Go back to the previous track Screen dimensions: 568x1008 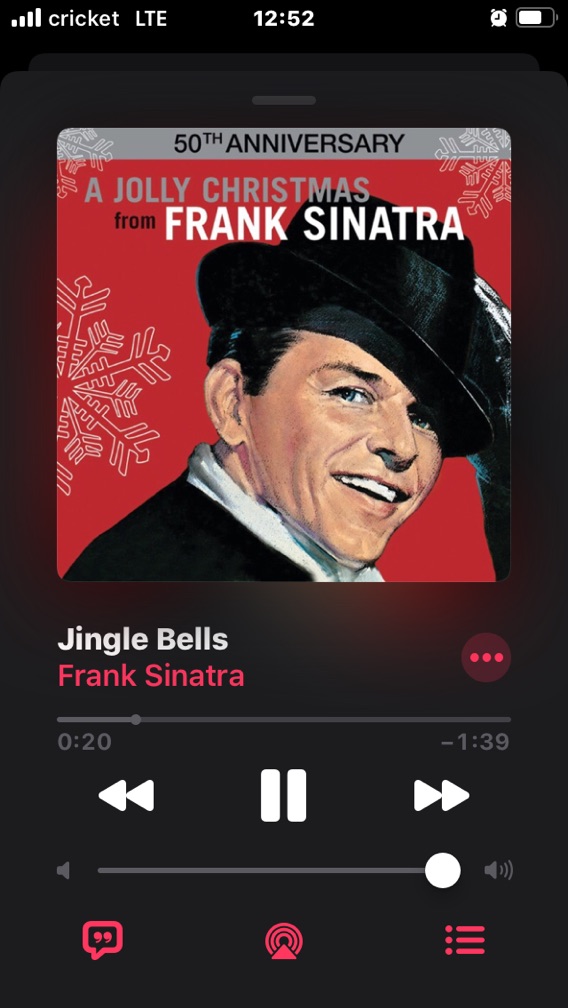tap(126, 795)
